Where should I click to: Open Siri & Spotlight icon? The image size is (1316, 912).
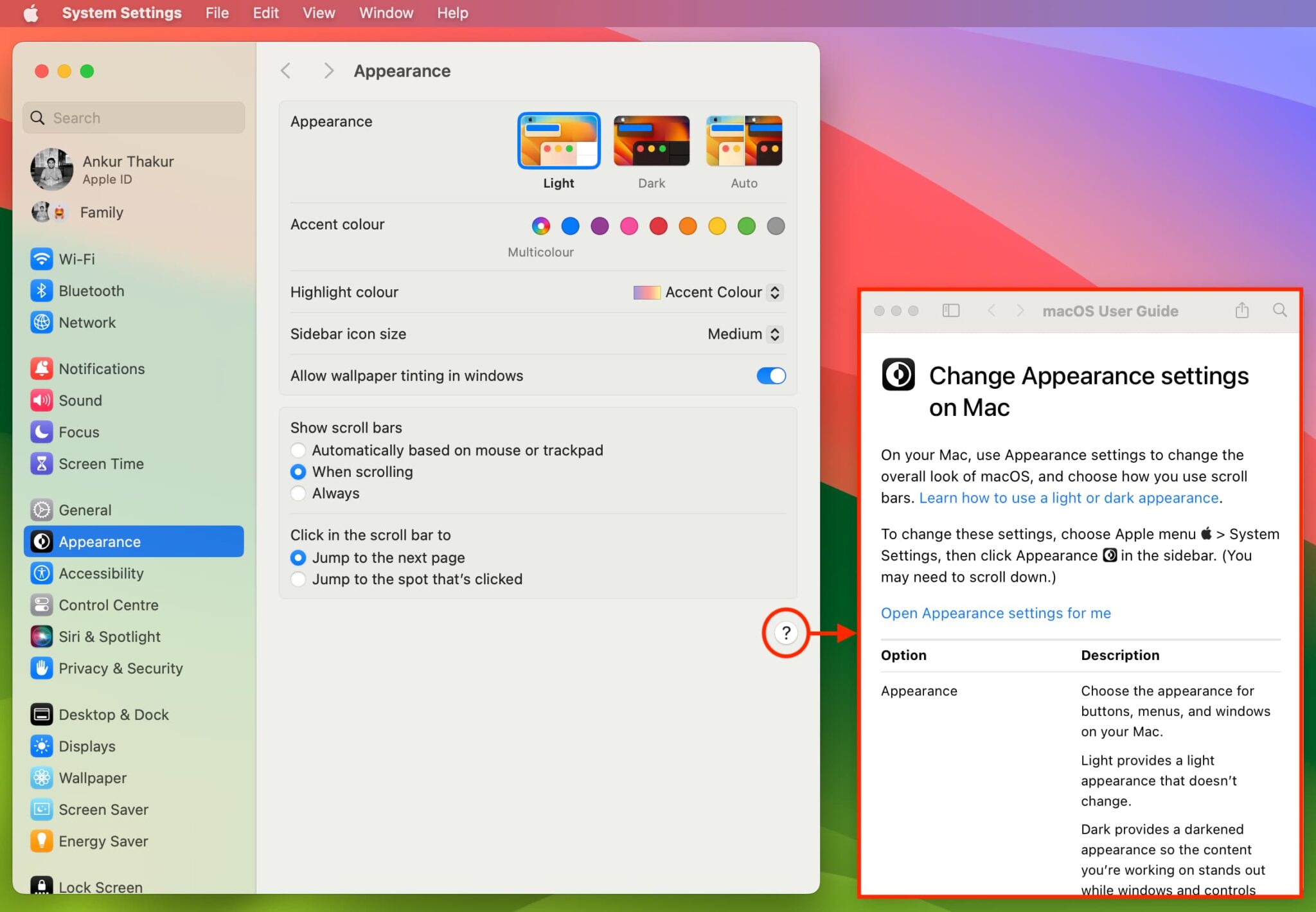click(42, 637)
